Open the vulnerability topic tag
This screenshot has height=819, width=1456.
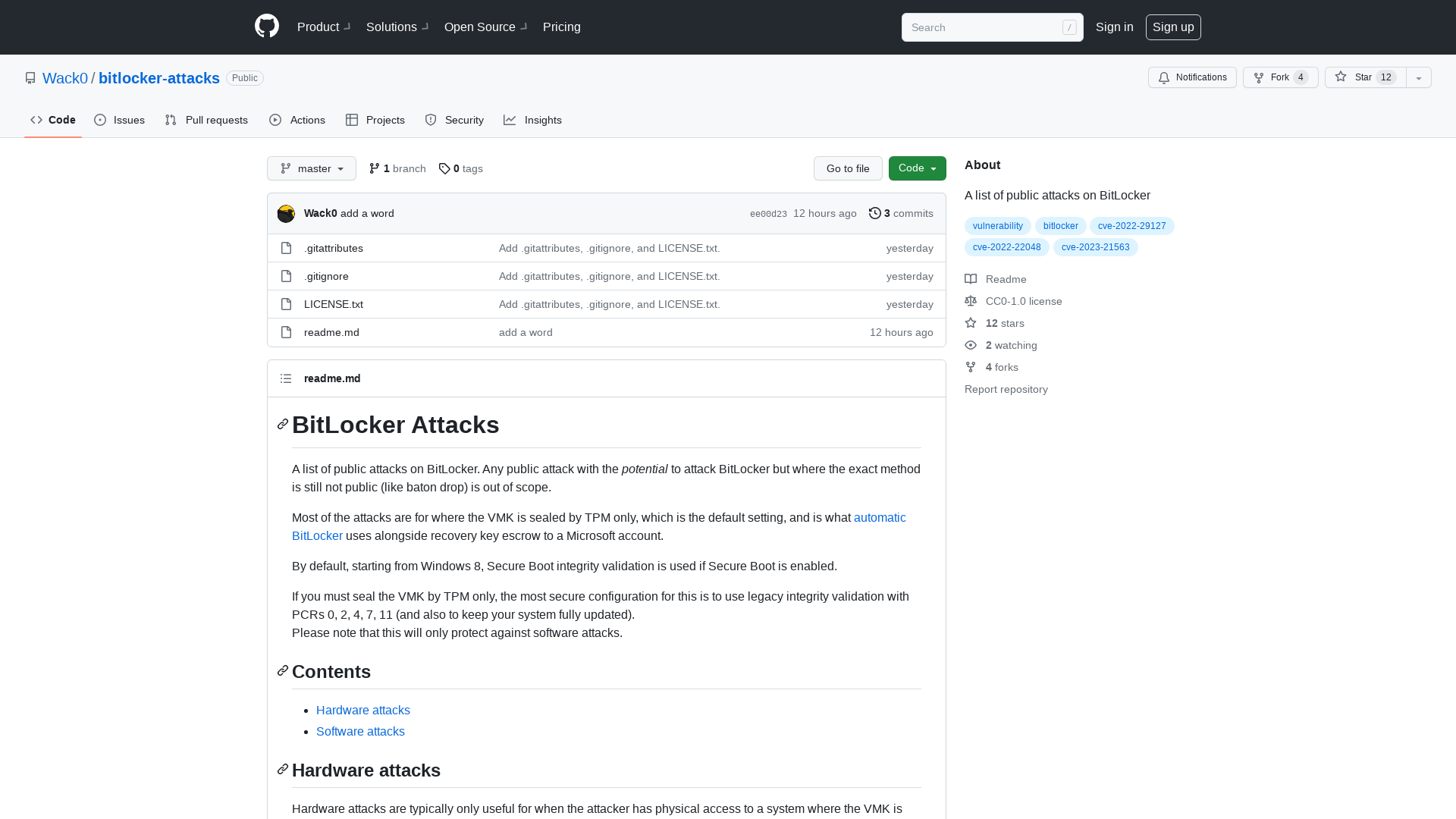(x=997, y=225)
